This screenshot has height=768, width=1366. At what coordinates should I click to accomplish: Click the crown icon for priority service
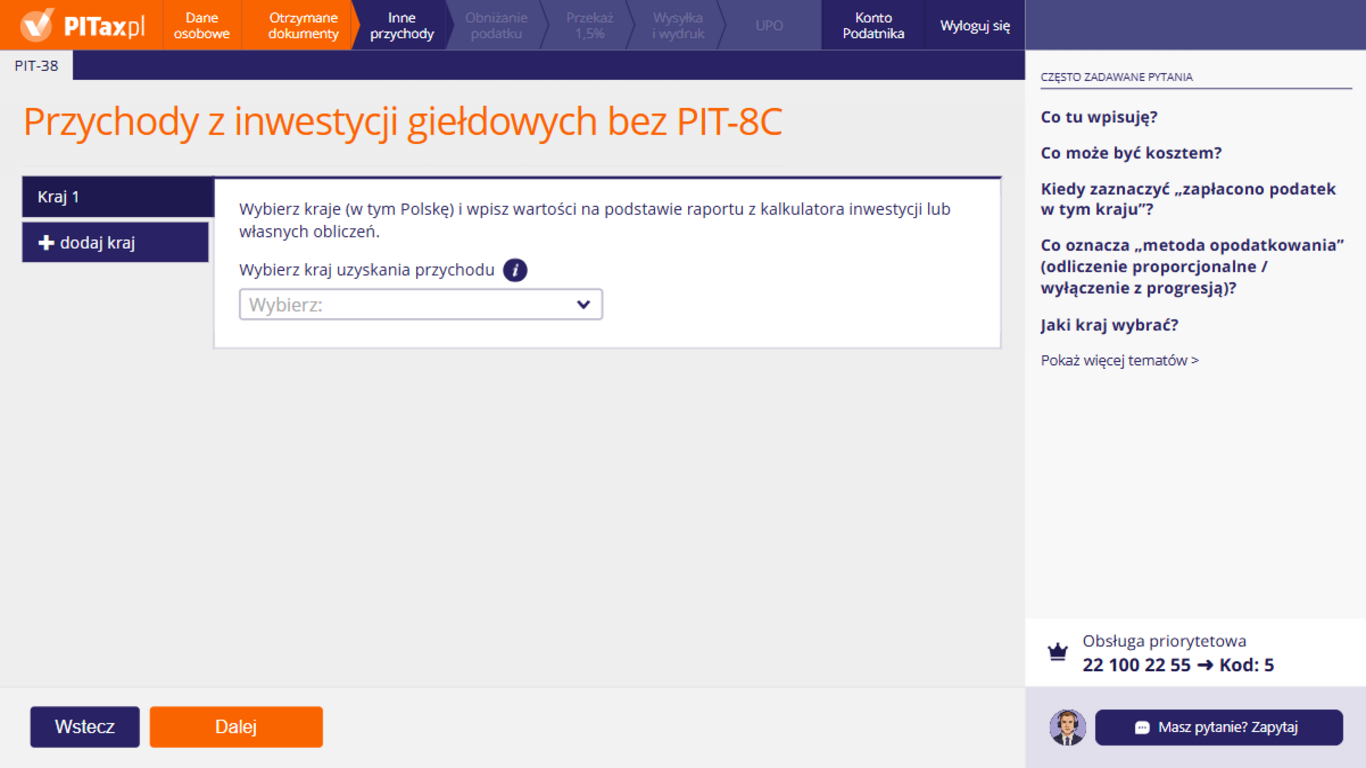[1058, 650]
